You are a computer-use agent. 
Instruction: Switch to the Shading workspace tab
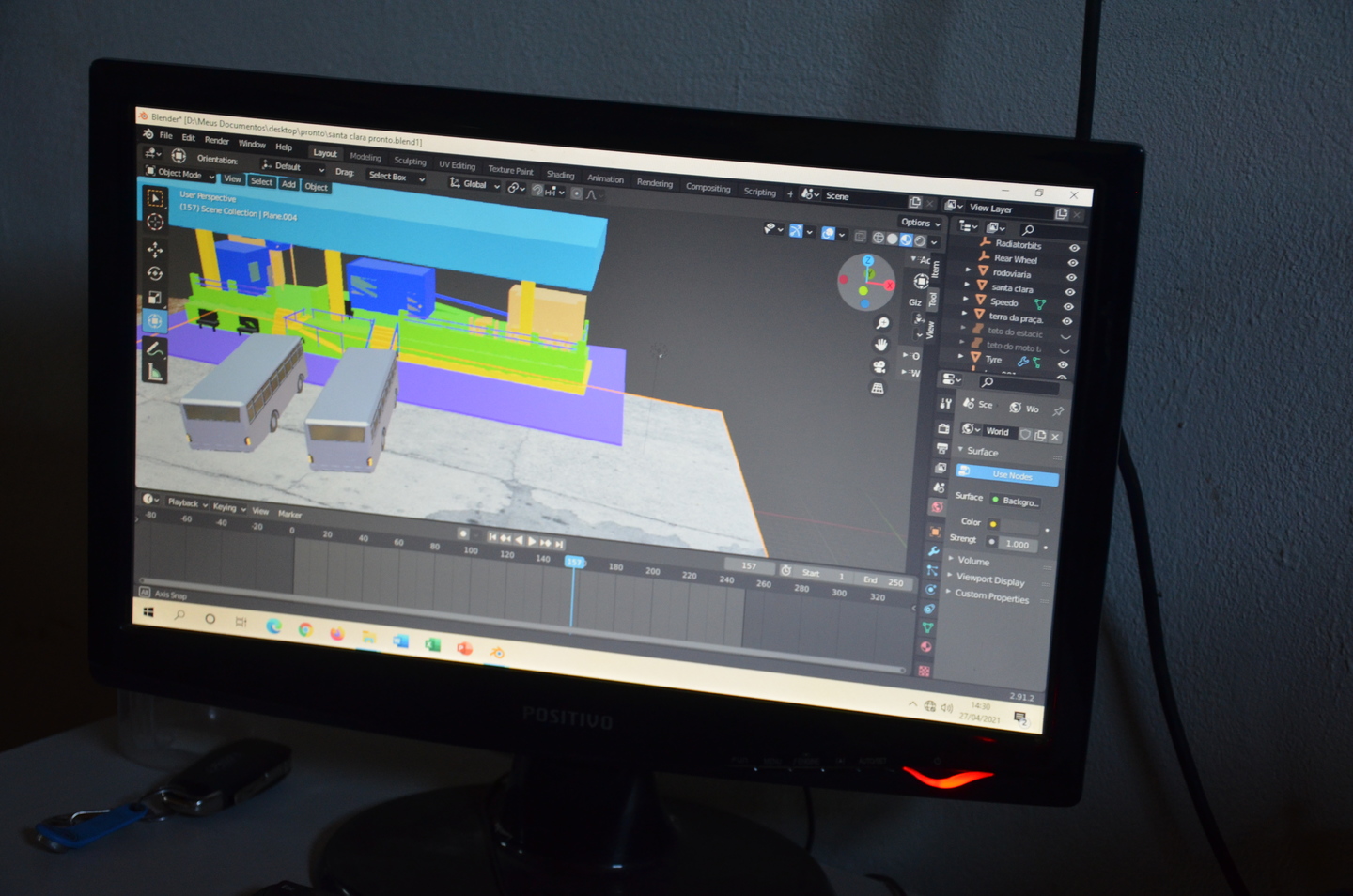click(560, 175)
